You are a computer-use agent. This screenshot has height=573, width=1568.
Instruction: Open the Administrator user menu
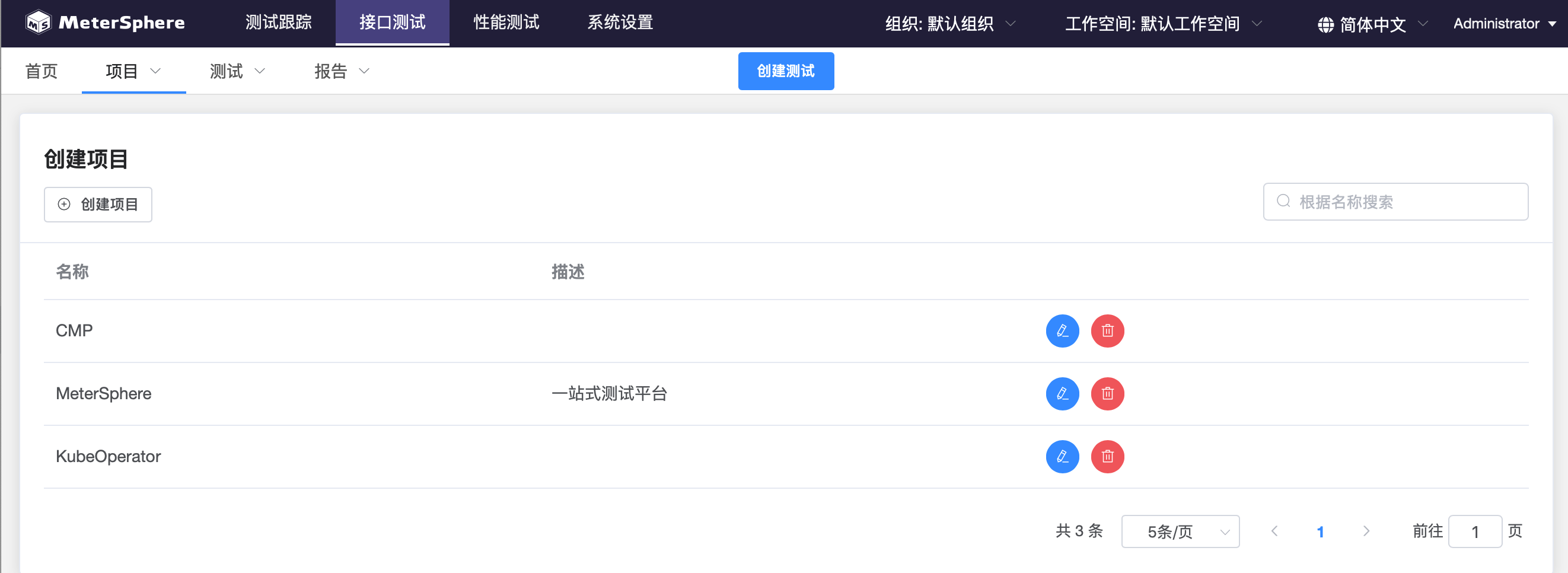pos(1505,24)
